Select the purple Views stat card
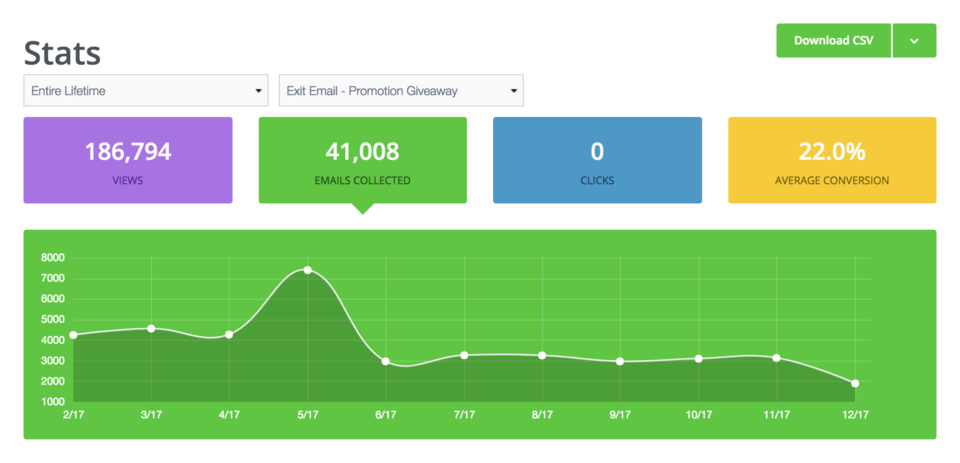This screenshot has width=960, height=463. click(x=128, y=160)
